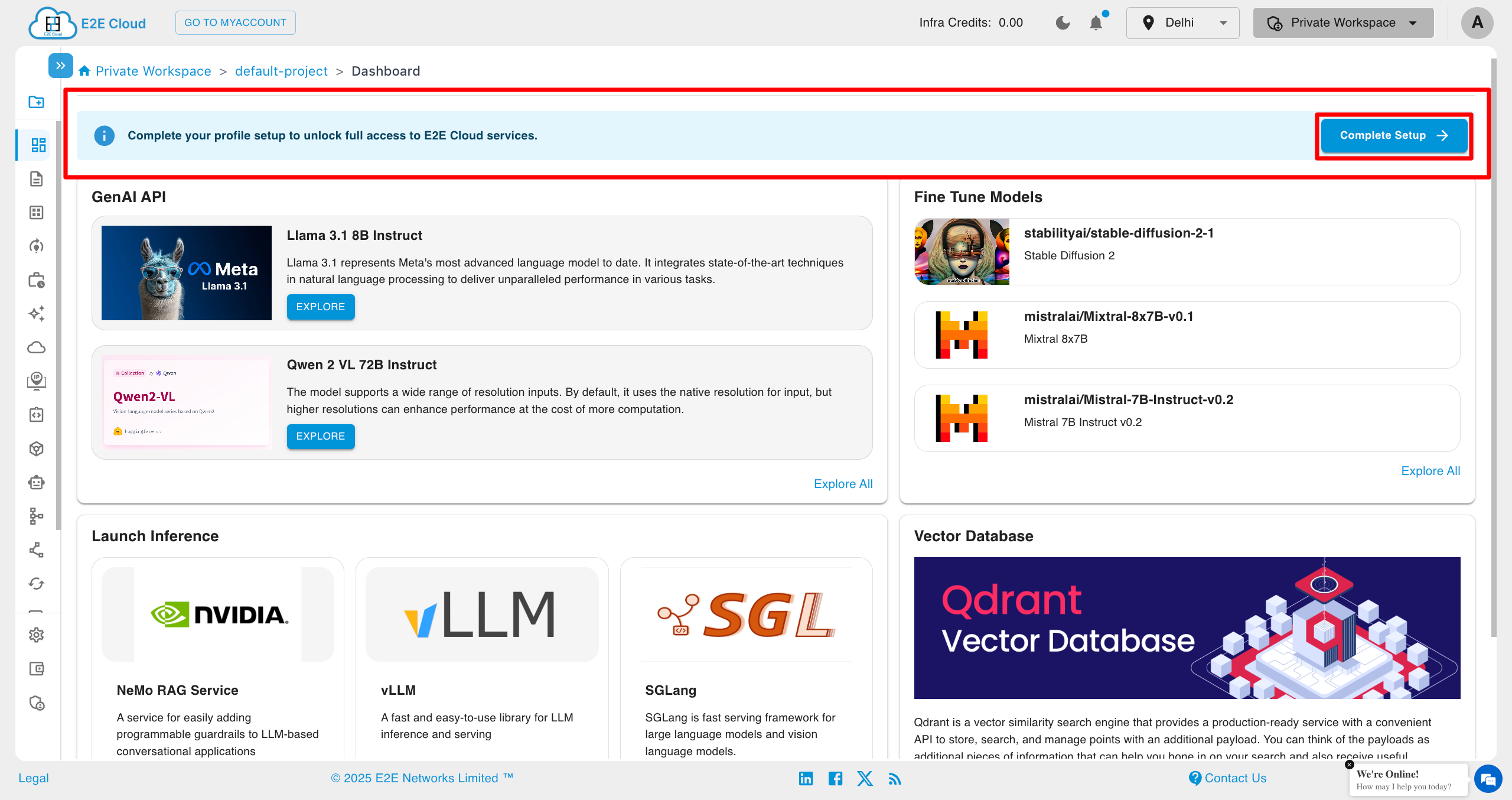Screen dimensions: 1512x800
Task: Click the folder-plus icon in the sidebar
Action: tap(37, 102)
